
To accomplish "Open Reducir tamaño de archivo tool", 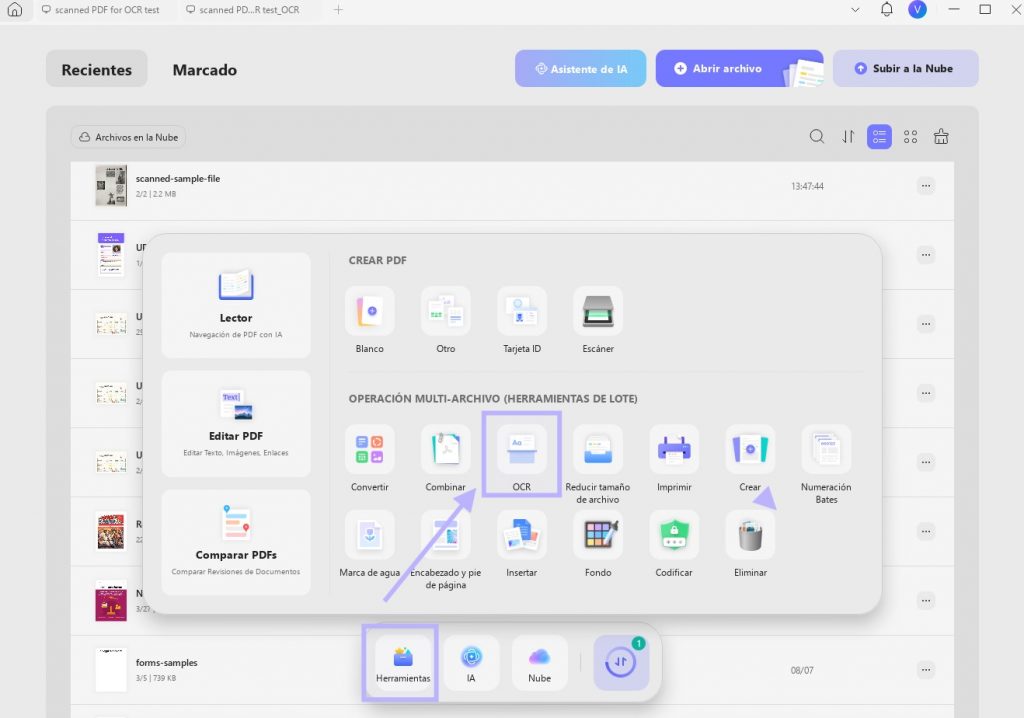I will 598,449.
